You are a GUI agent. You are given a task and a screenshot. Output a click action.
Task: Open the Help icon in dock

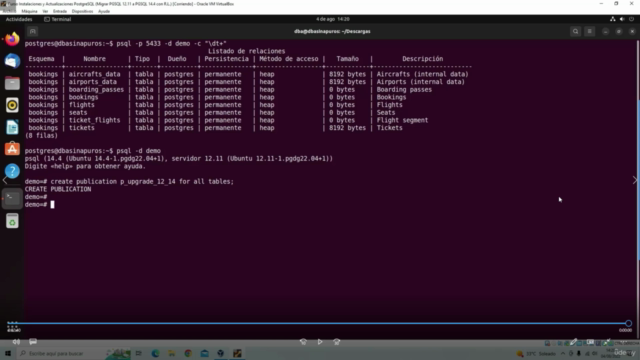click(x=12, y=171)
